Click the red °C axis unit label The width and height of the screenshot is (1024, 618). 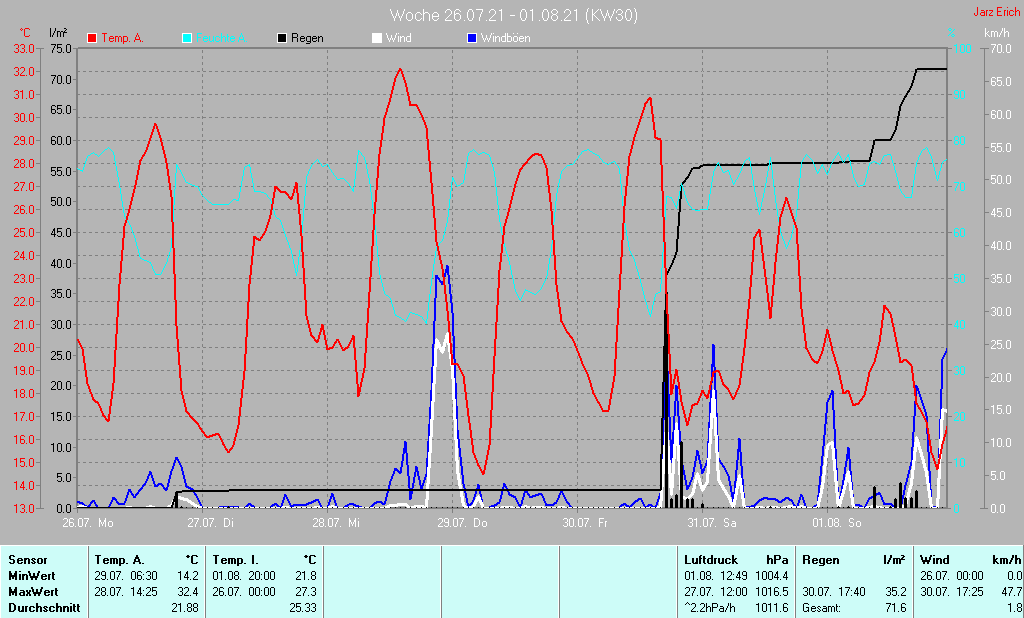[x=25, y=33]
